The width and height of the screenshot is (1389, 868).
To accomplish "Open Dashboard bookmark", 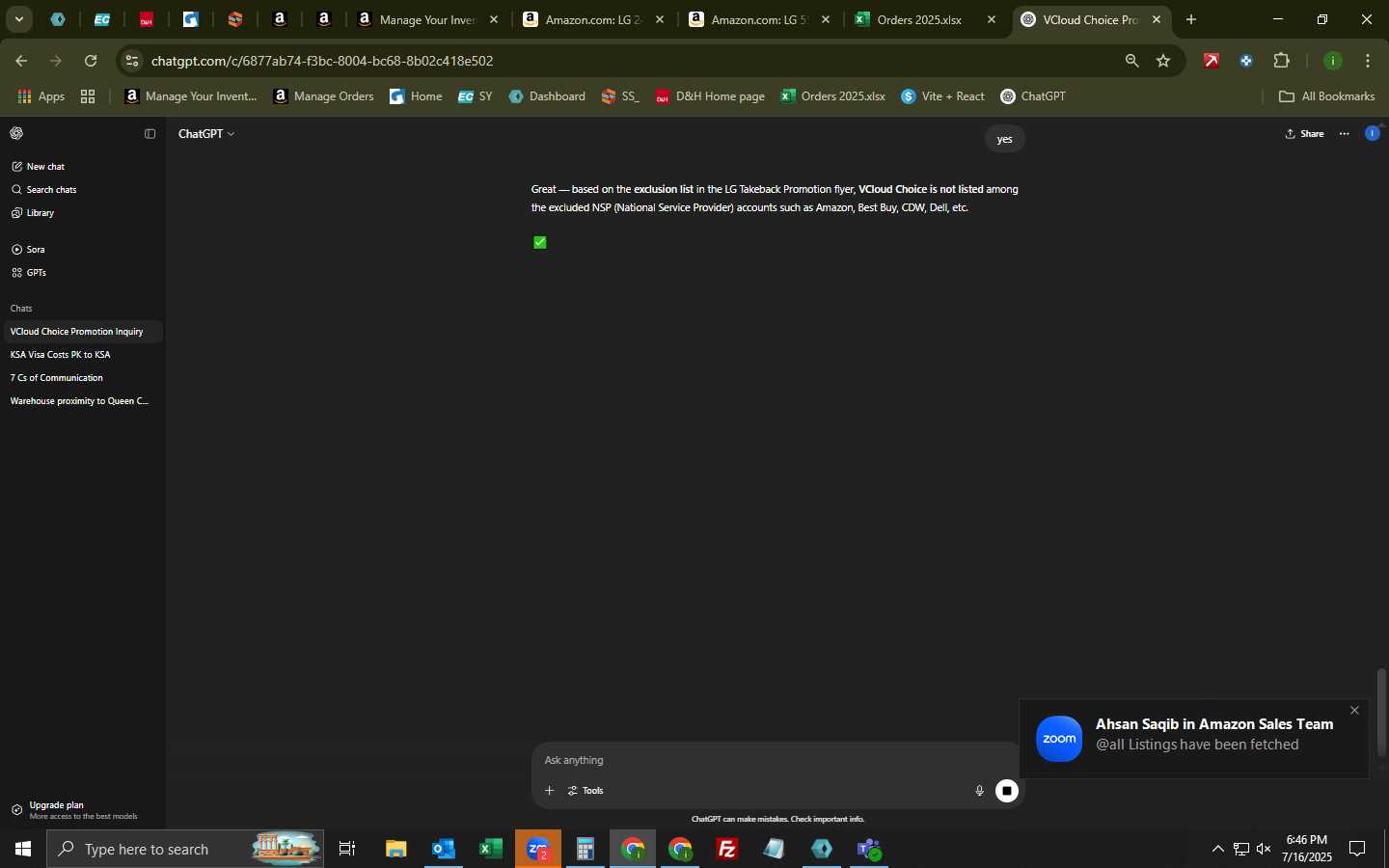I will (547, 96).
